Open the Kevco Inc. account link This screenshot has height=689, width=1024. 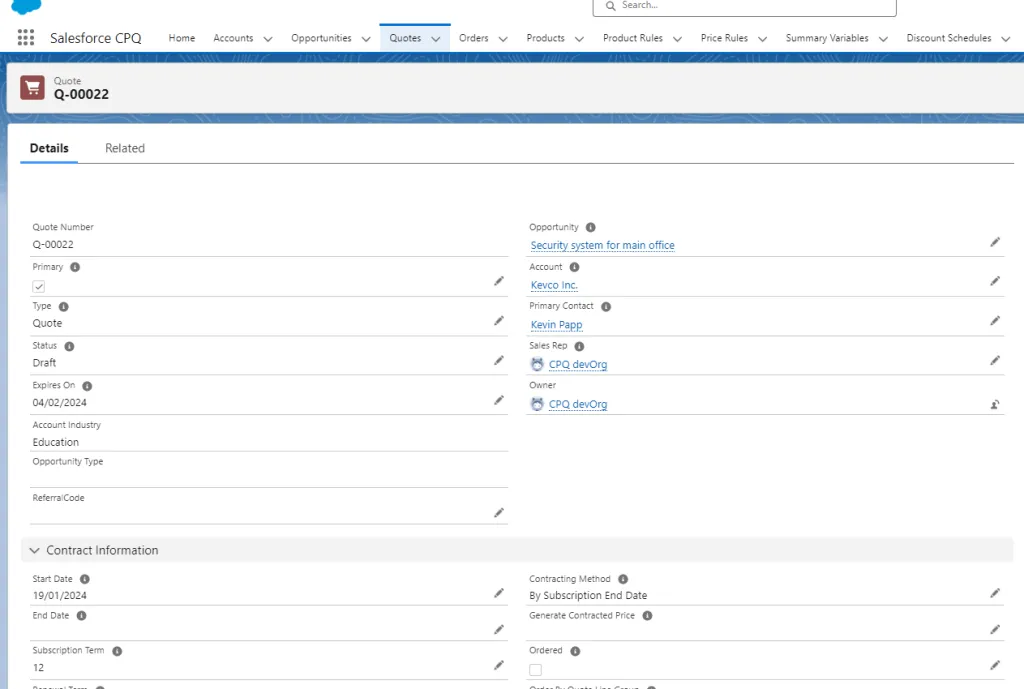pyautogui.click(x=554, y=285)
